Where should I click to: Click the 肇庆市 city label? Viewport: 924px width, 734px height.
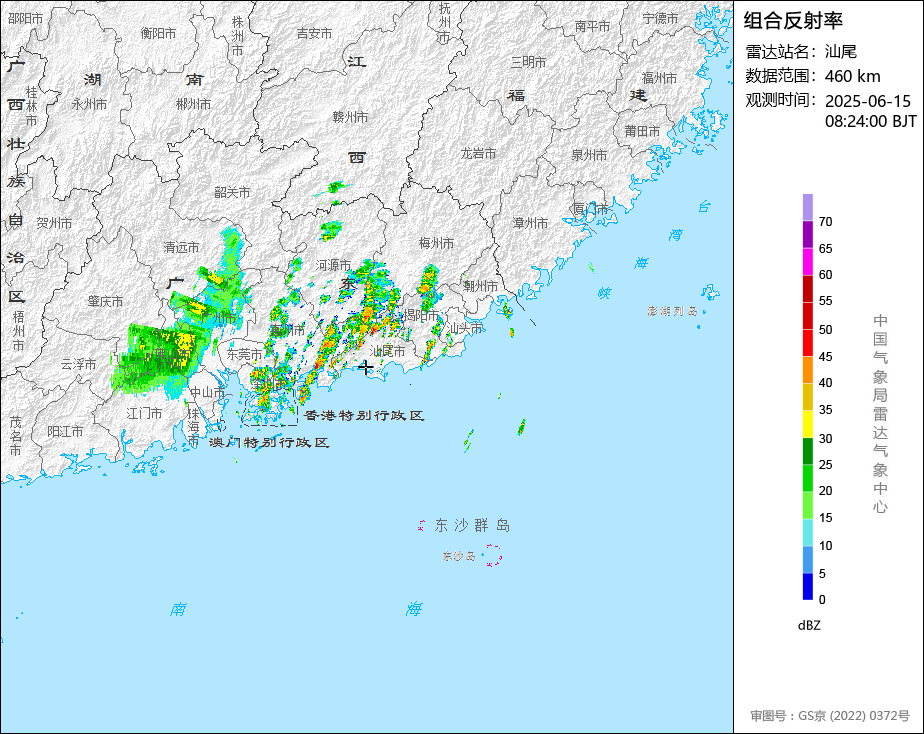(105, 301)
